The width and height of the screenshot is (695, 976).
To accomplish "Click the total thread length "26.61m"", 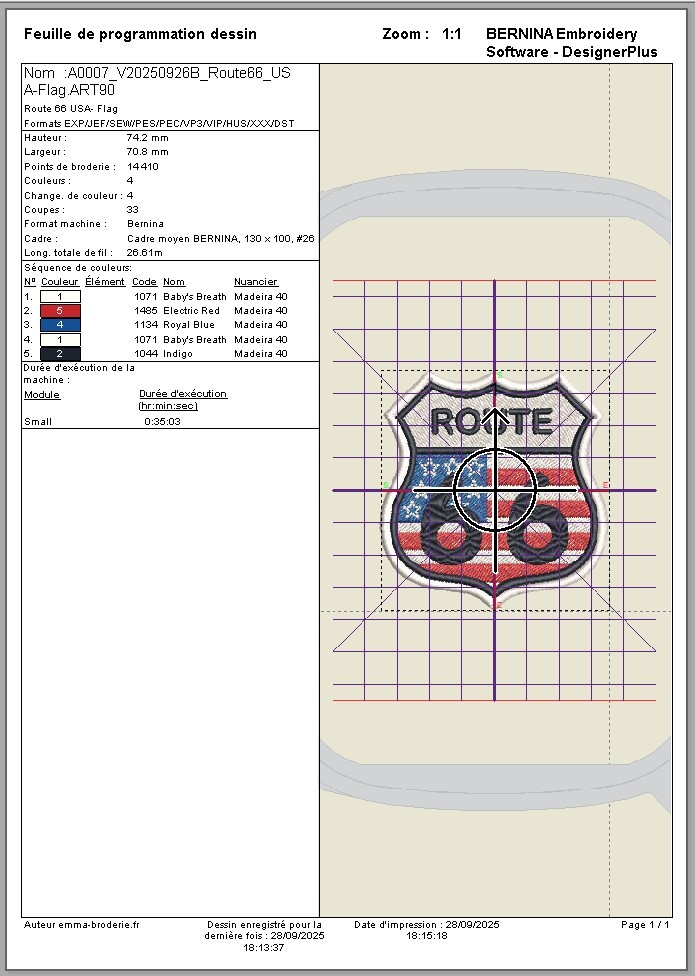I will 144,253.
